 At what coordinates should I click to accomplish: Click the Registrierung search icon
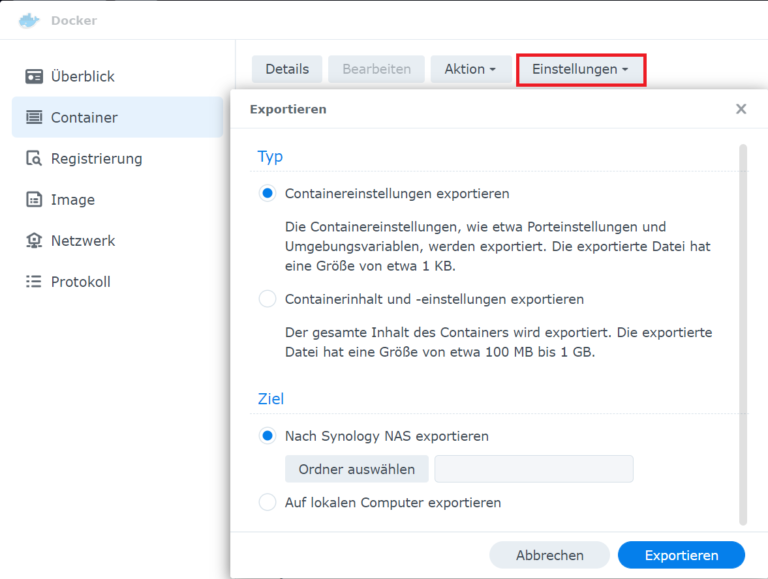coord(34,158)
